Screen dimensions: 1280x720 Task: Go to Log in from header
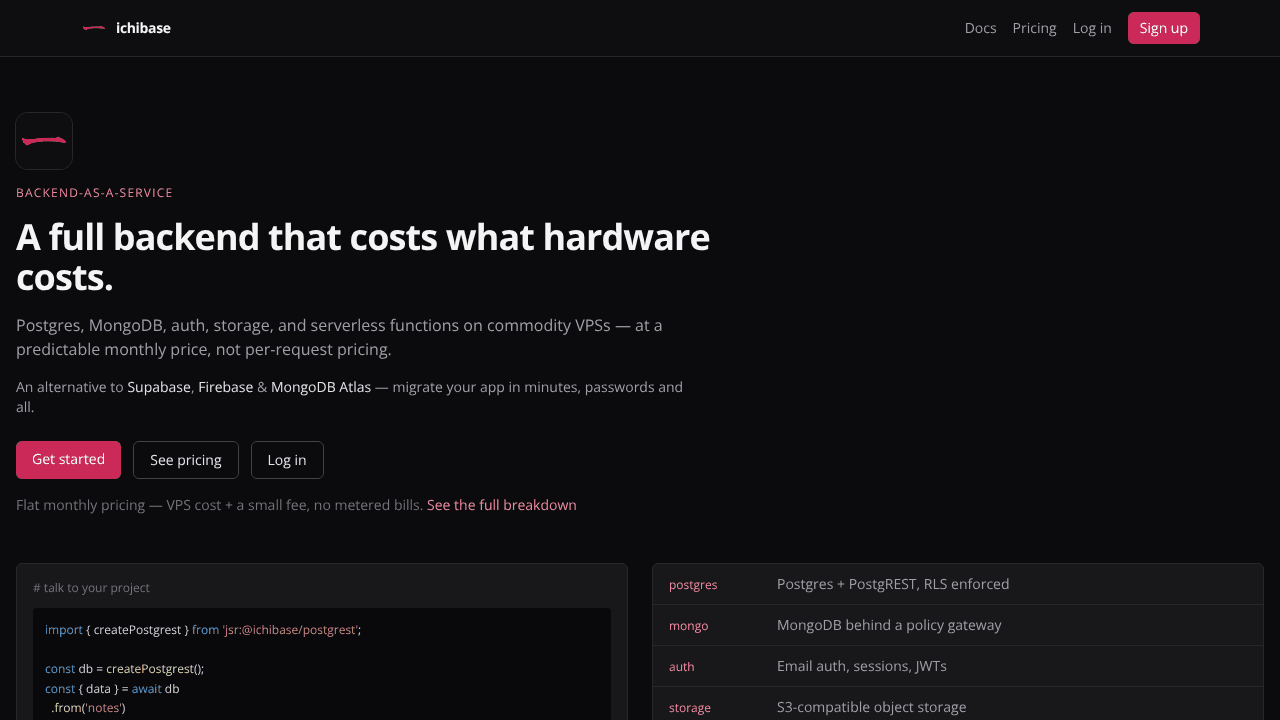click(x=1092, y=28)
